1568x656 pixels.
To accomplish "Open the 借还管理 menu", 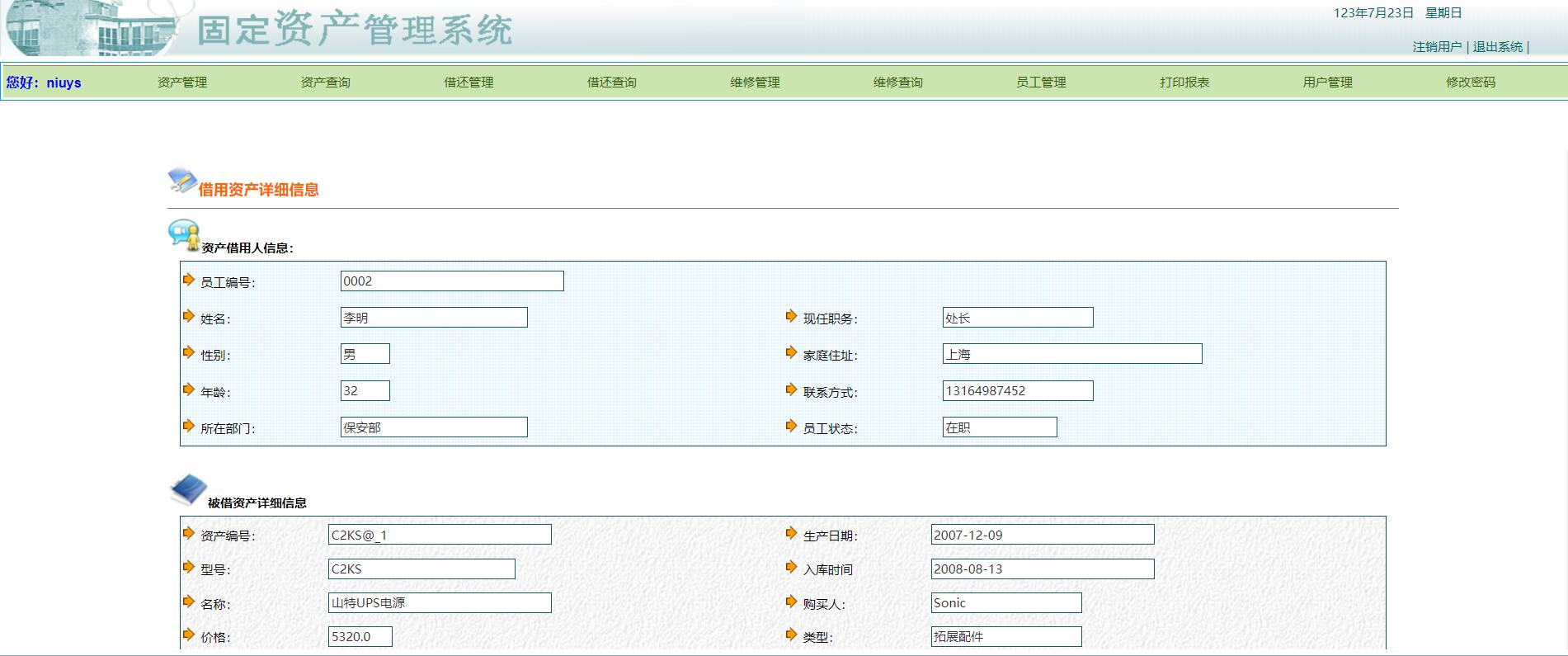I will [469, 83].
